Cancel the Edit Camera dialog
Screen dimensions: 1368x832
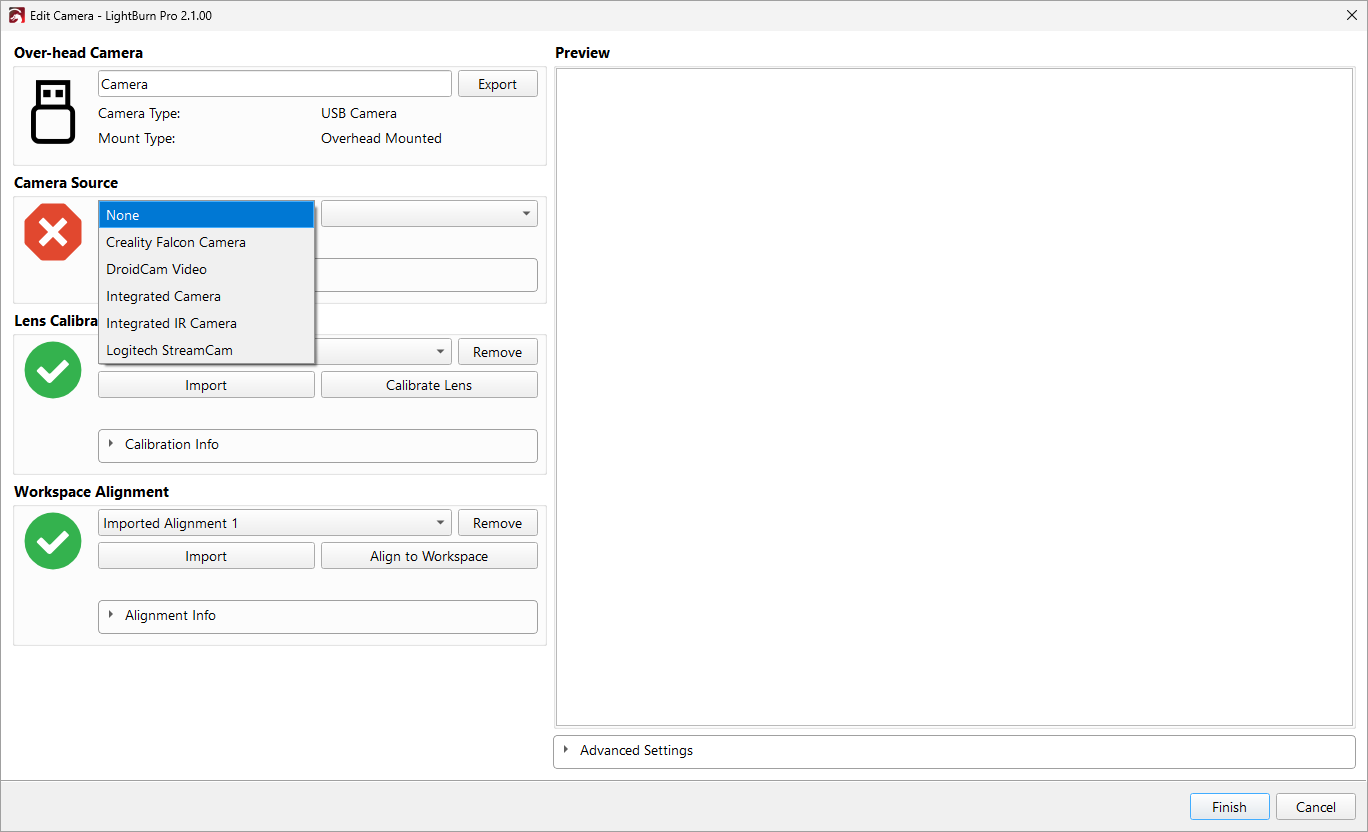coord(1315,807)
